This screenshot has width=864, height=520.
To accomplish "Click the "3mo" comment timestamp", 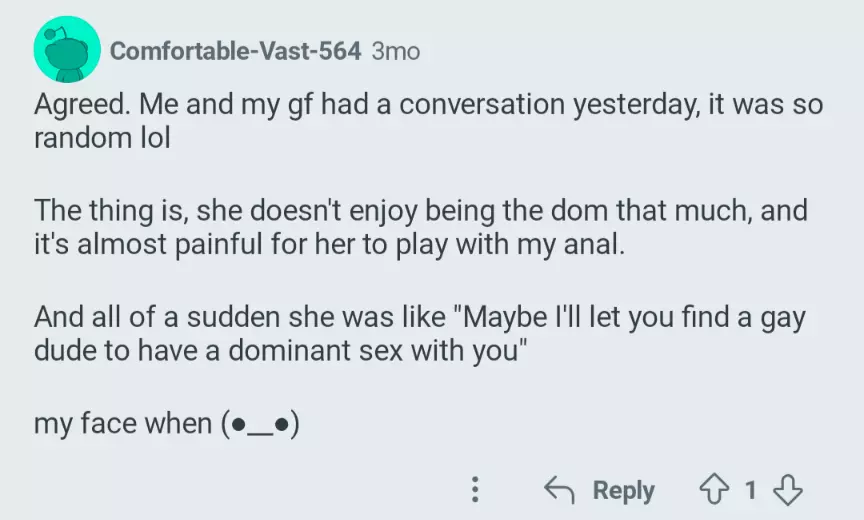I will coord(395,51).
